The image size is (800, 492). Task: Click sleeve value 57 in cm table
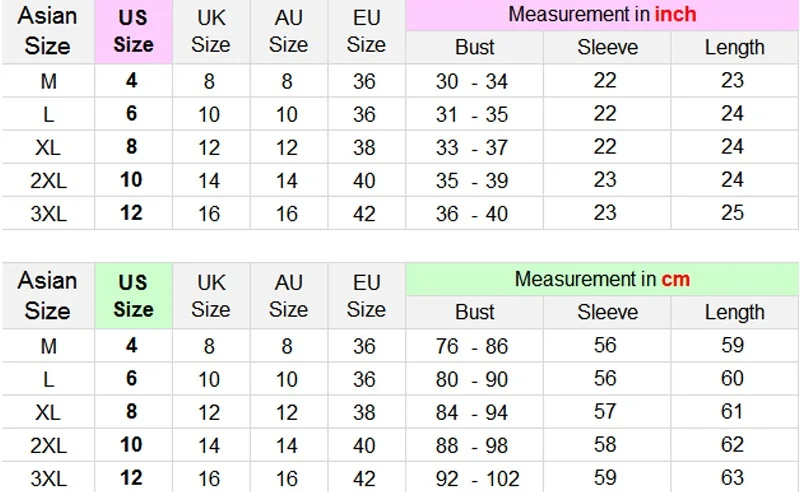coord(607,411)
